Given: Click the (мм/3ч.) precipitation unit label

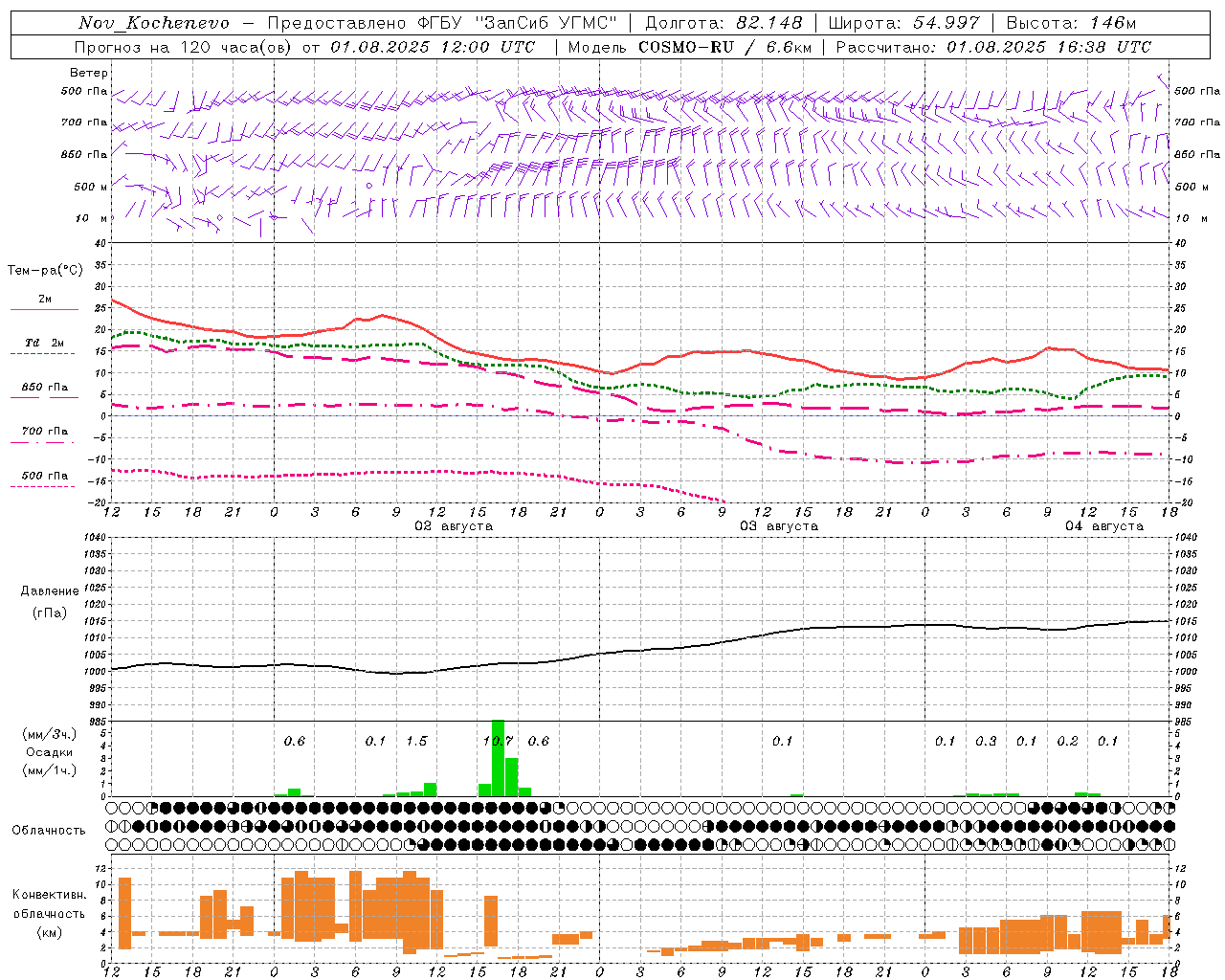Looking at the screenshot, I should click(x=49, y=734).
